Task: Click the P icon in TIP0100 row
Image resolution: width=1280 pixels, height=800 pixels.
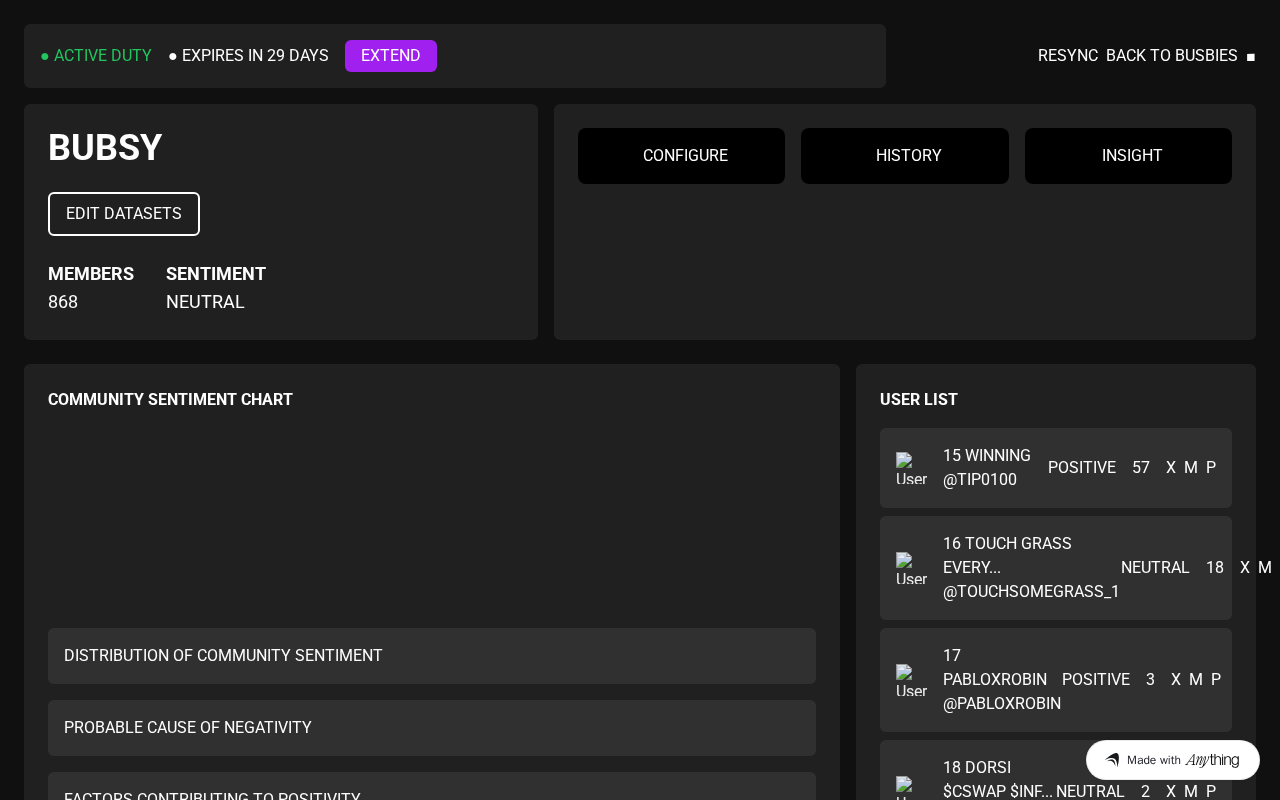Action: coord(1211,468)
